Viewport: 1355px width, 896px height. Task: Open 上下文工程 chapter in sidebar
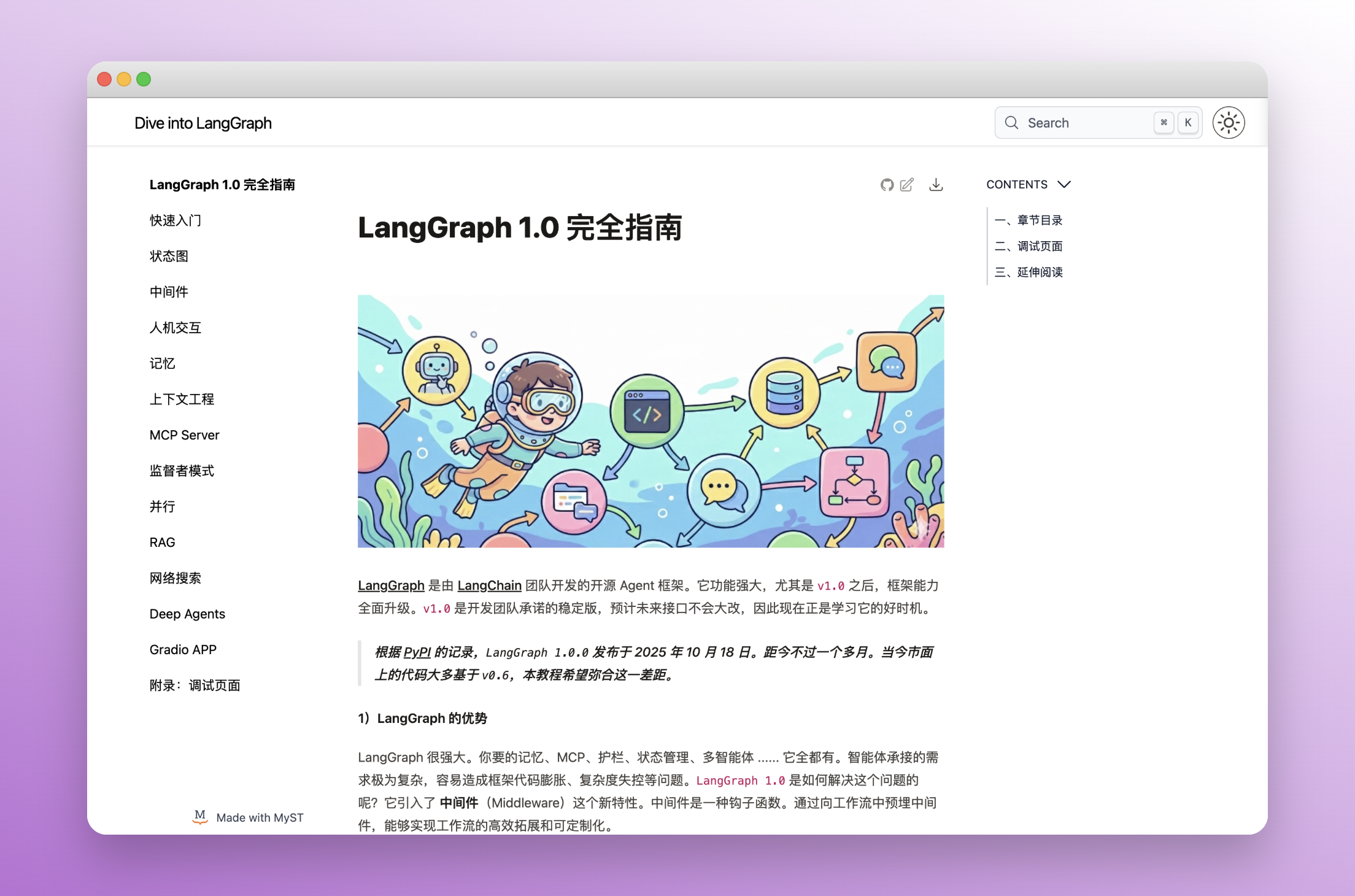[x=182, y=400]
